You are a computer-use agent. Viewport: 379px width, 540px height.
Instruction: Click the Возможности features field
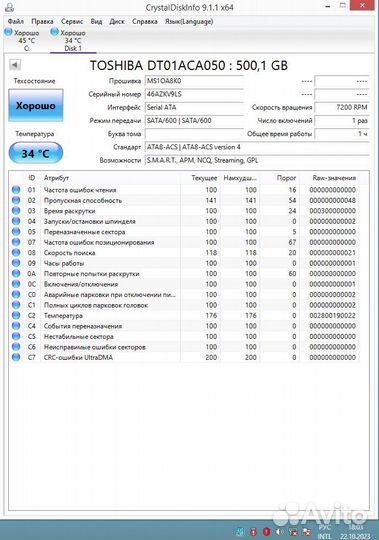[x=257, y=160]
